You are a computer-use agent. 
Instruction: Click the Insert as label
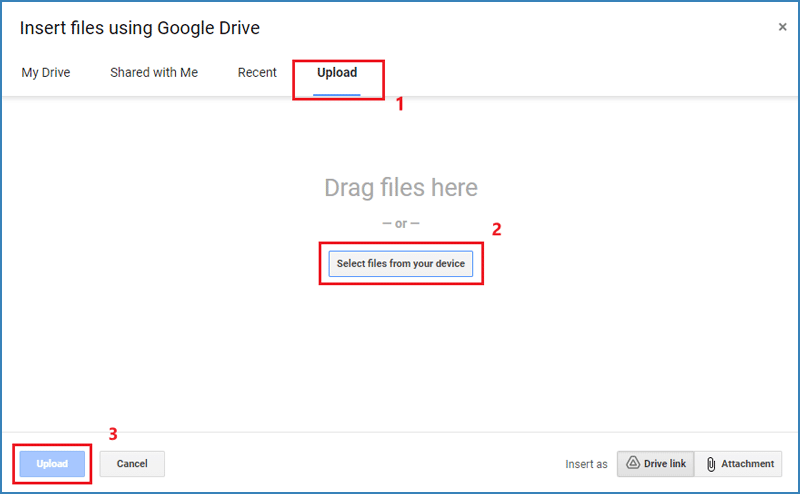(x=586, y=464)
